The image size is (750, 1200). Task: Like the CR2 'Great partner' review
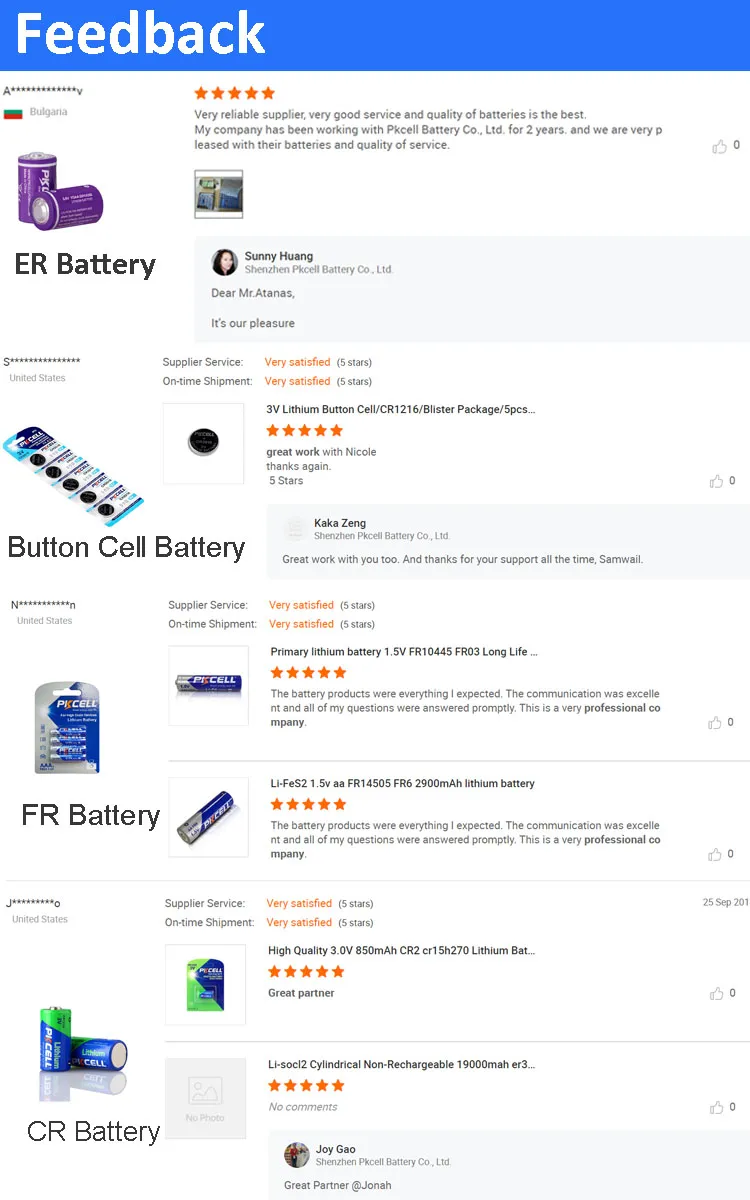click(x=716, y=994)
